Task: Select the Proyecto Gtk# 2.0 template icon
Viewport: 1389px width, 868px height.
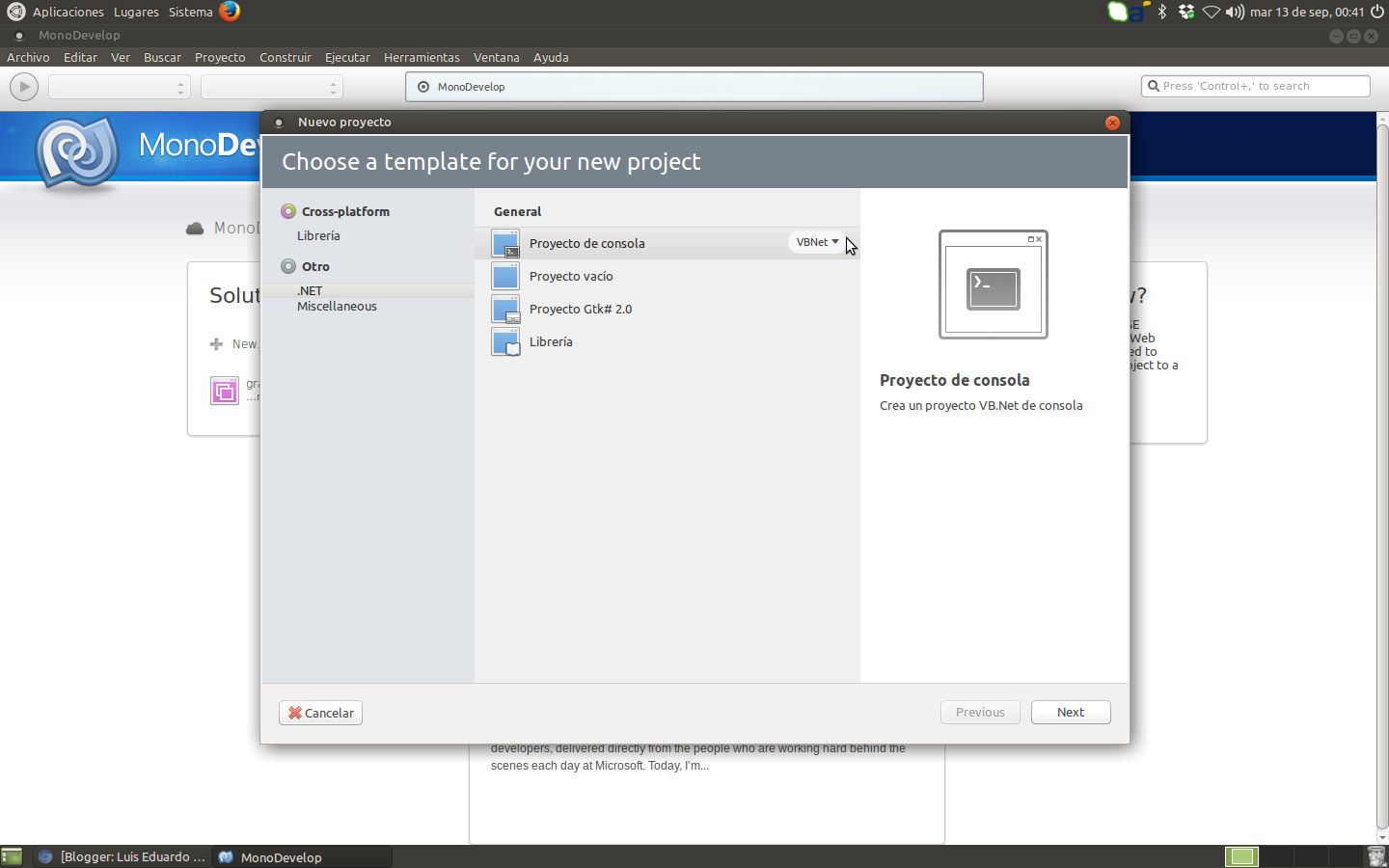Action: coord(505,309)
